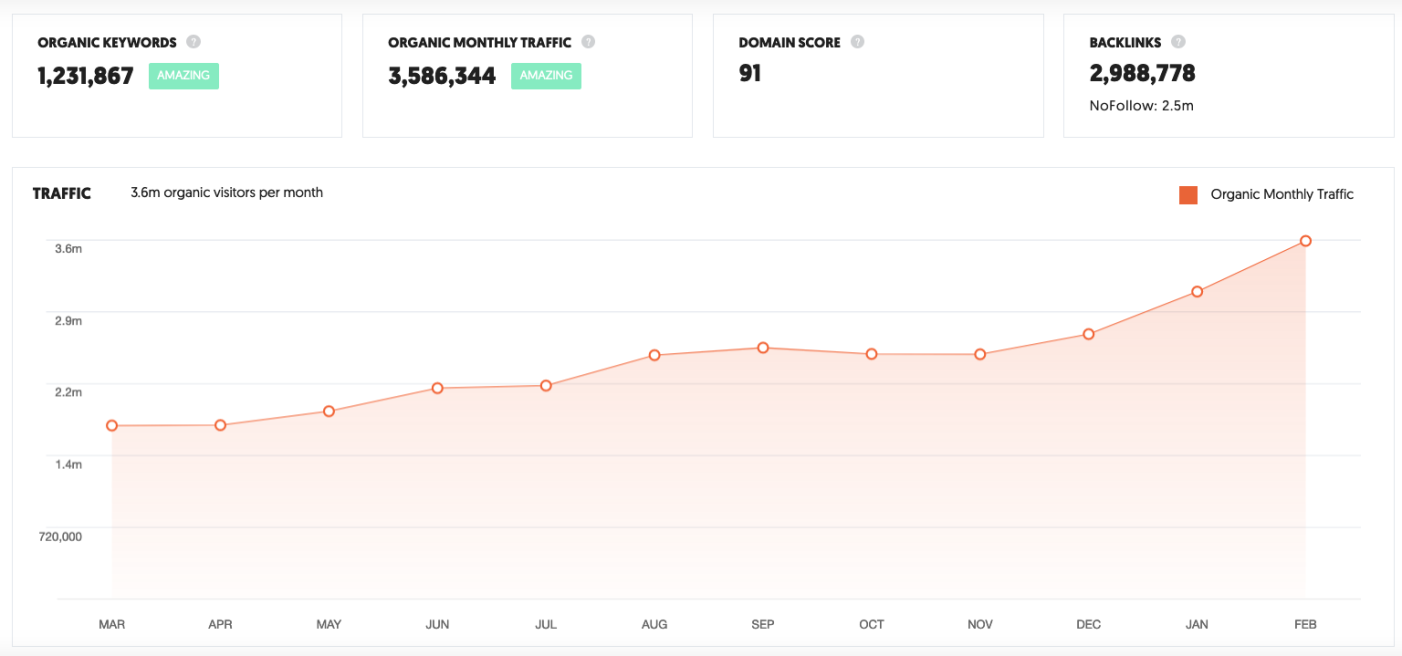
Task: Open the Domain Score card details
Action: (x=878, y=75)
